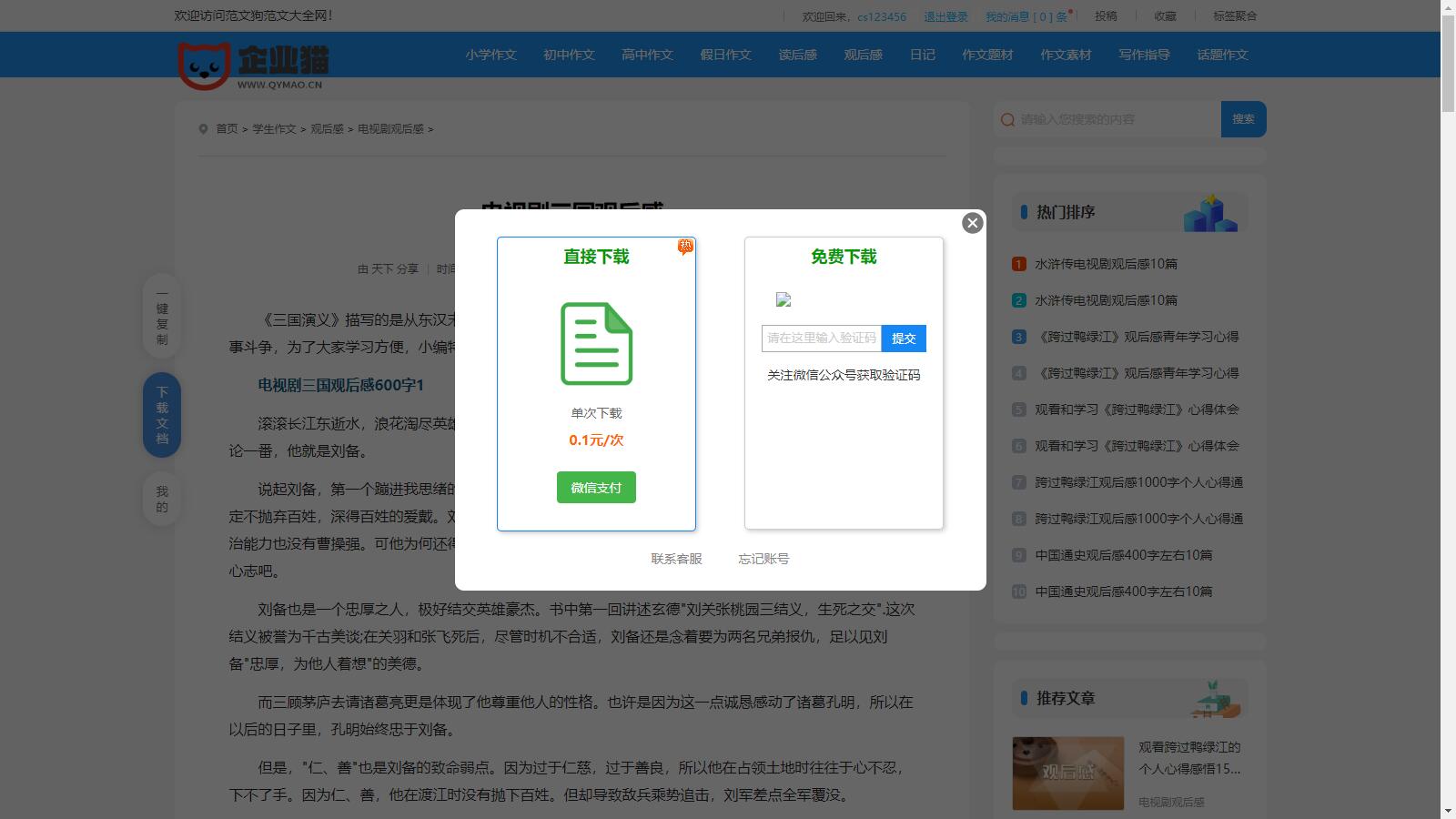Click the orange 热 badge on 直接下载
Screen dimensions: 1456x819
click(x=686, y=245)
